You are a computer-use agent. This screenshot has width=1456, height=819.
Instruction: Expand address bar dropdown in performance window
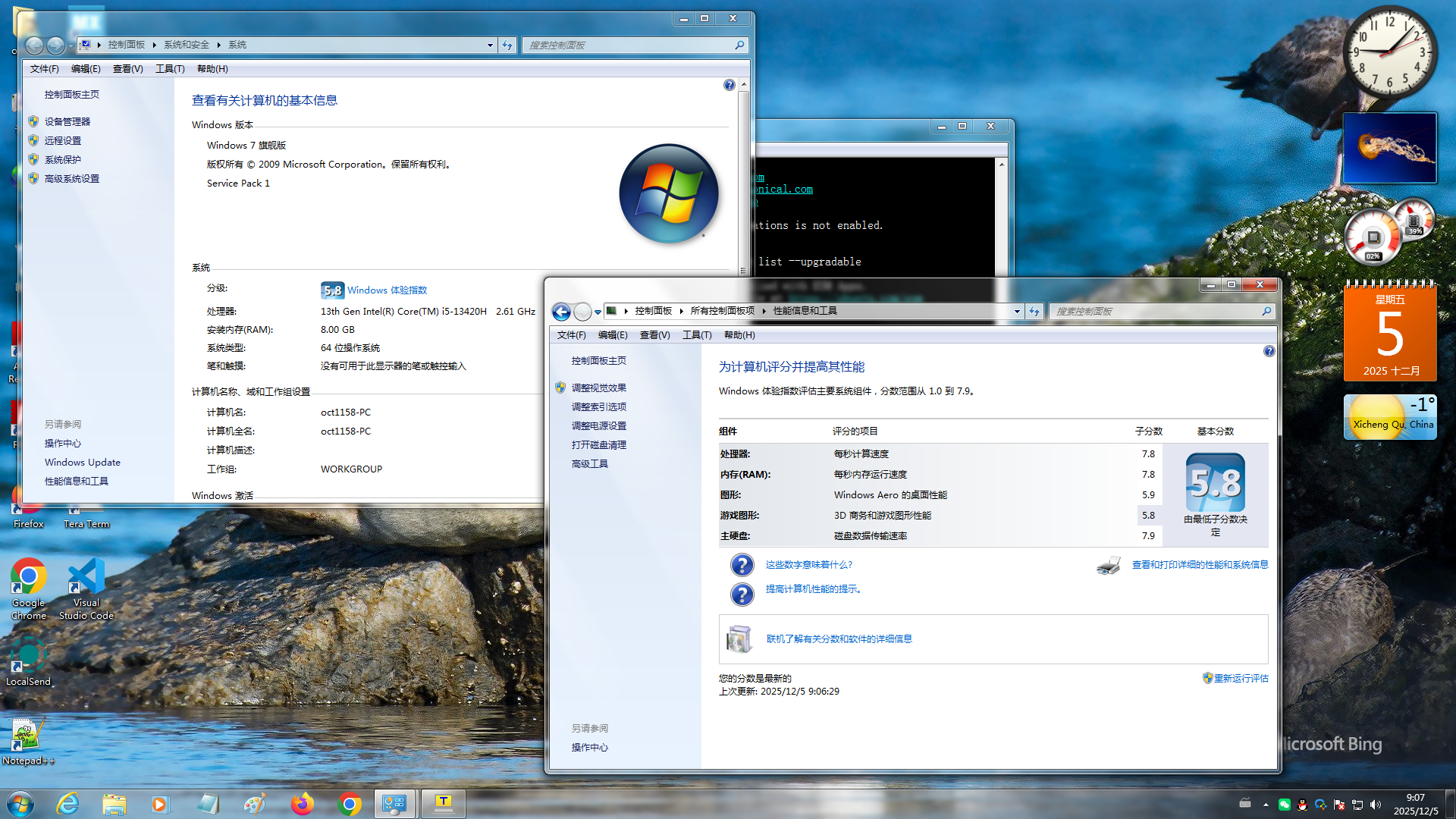[x=1016, y=312]
